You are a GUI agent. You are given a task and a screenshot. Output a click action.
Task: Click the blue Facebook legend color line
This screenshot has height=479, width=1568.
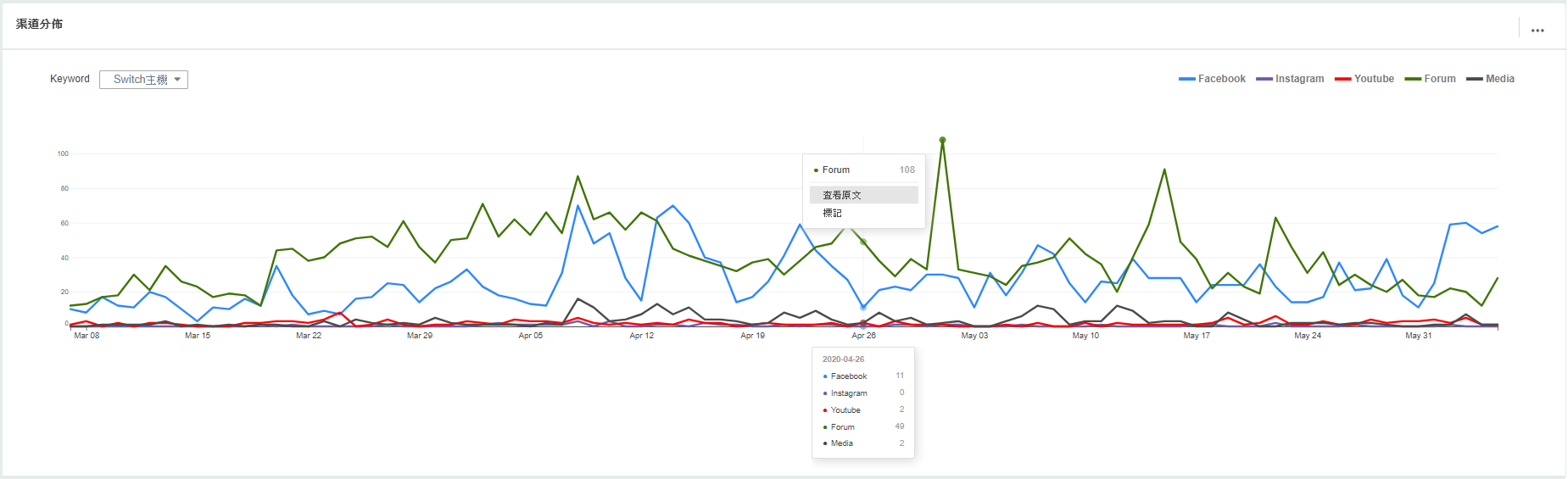pyautogui.click(x=1186, y=79)
